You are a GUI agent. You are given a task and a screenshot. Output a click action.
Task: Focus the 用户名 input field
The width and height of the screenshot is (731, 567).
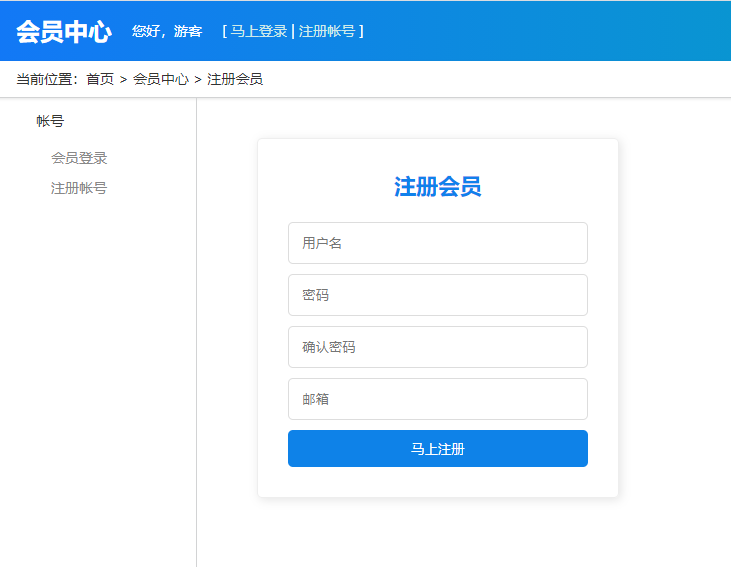437,243
